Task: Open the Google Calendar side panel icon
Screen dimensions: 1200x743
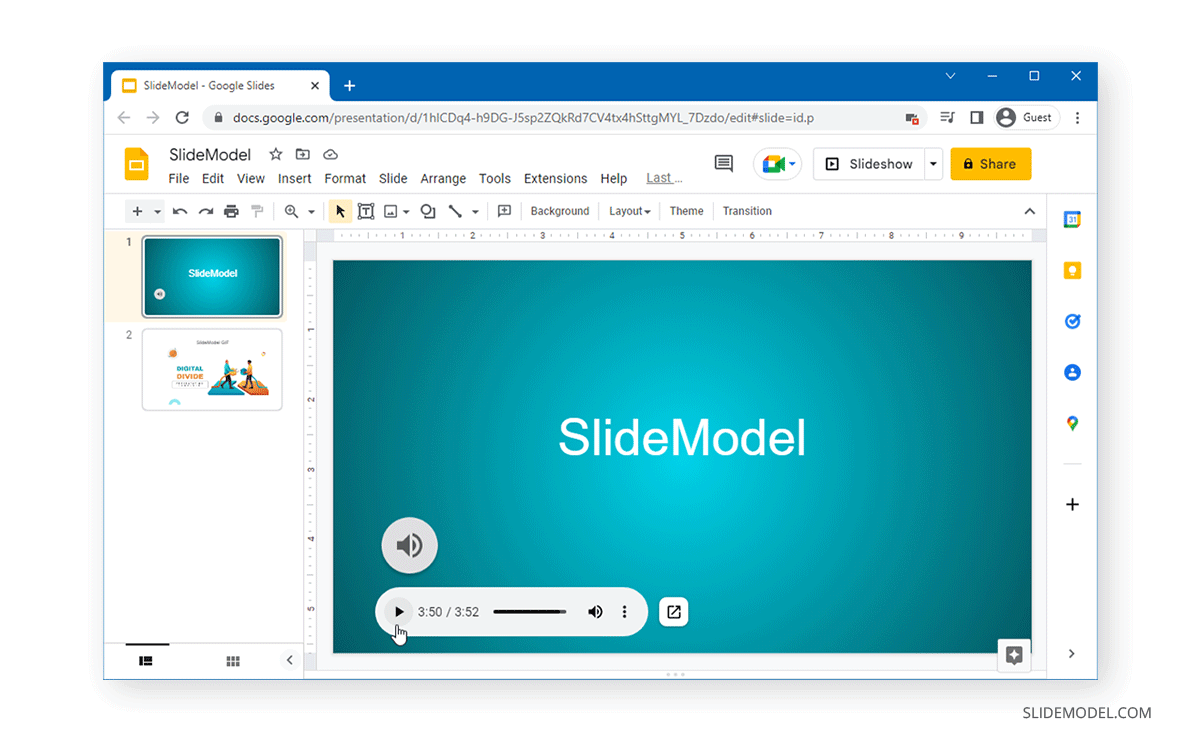Action: (1072, 220)
